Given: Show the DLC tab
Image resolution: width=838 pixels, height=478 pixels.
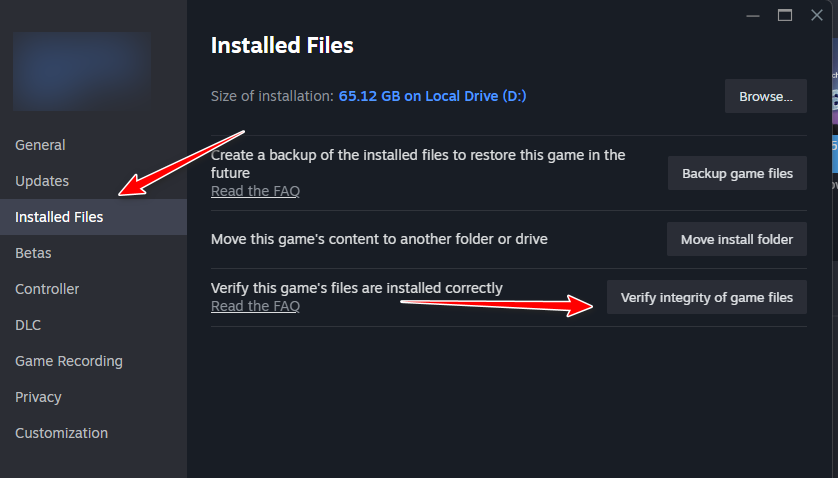Looking at the screenshot, I should [x=28, y=325].
